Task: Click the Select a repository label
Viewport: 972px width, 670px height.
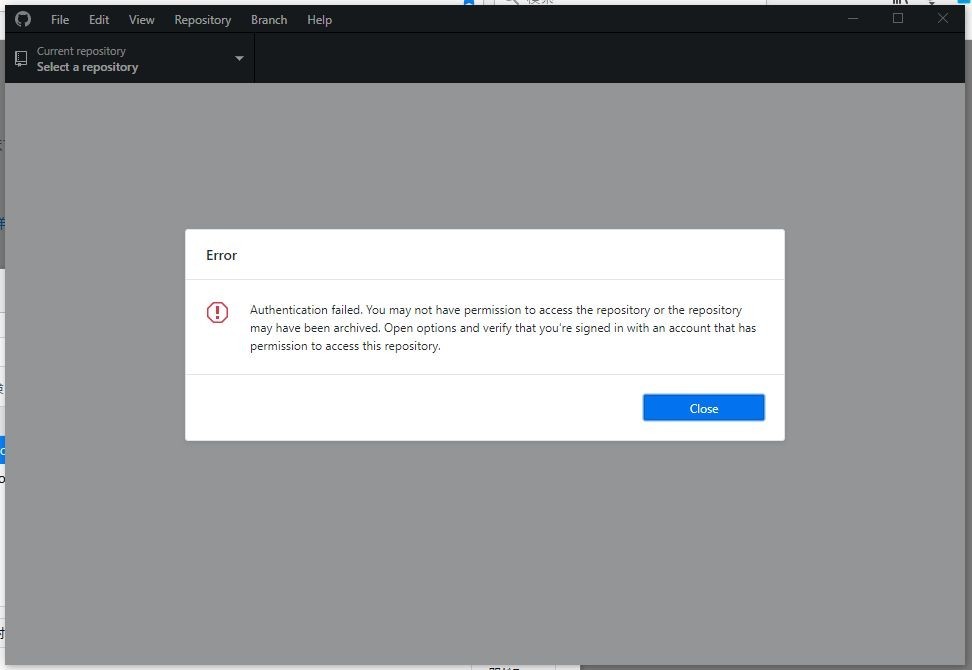Action: click(x=87, y=67)
